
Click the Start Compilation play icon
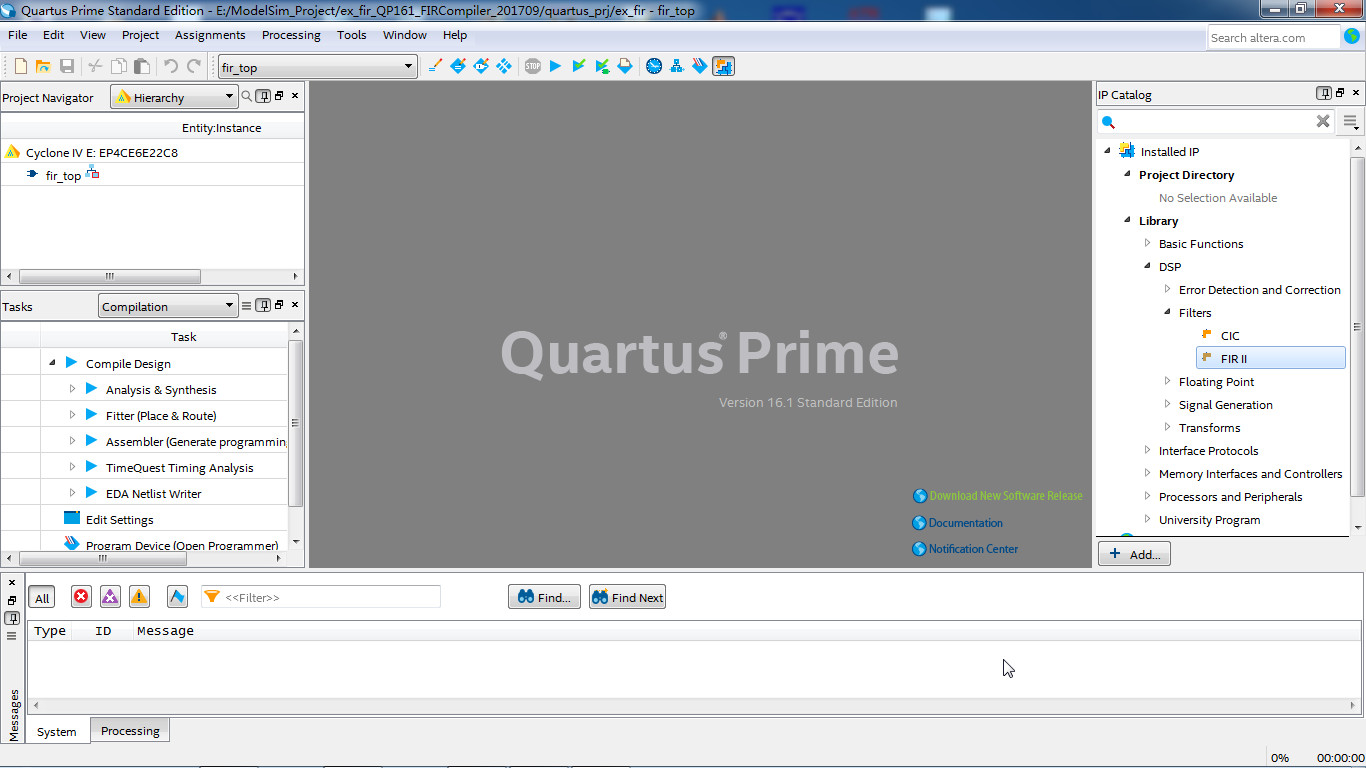(x=556, y=66)
